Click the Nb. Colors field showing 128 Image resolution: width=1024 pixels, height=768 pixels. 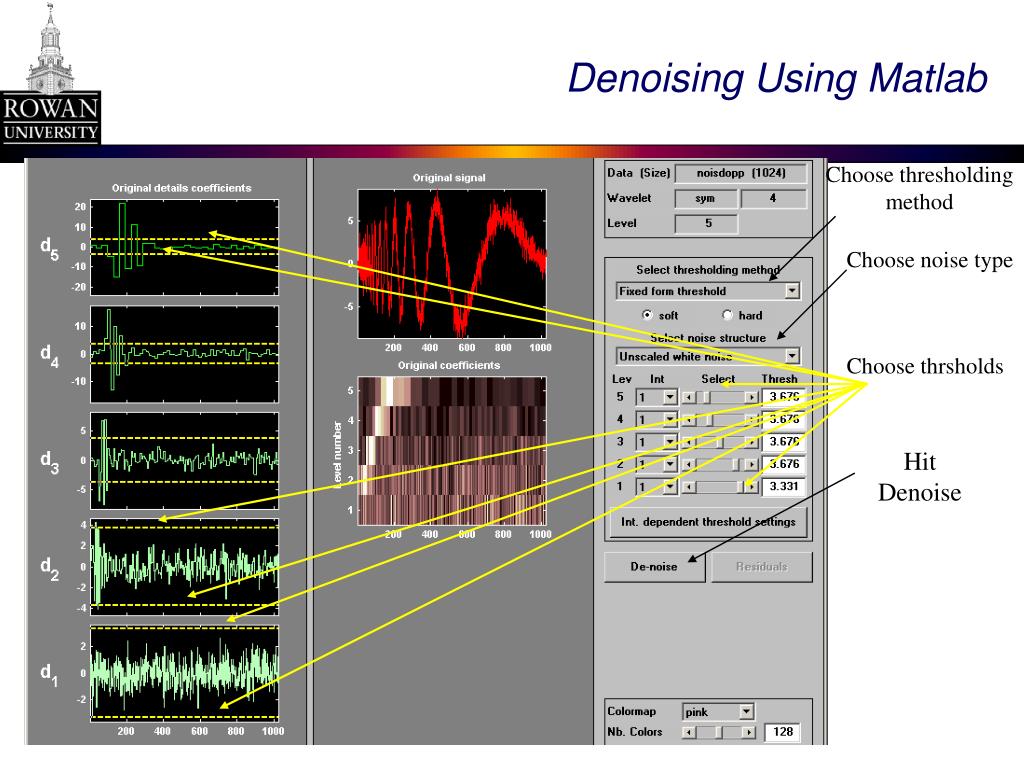coord(782,732)
